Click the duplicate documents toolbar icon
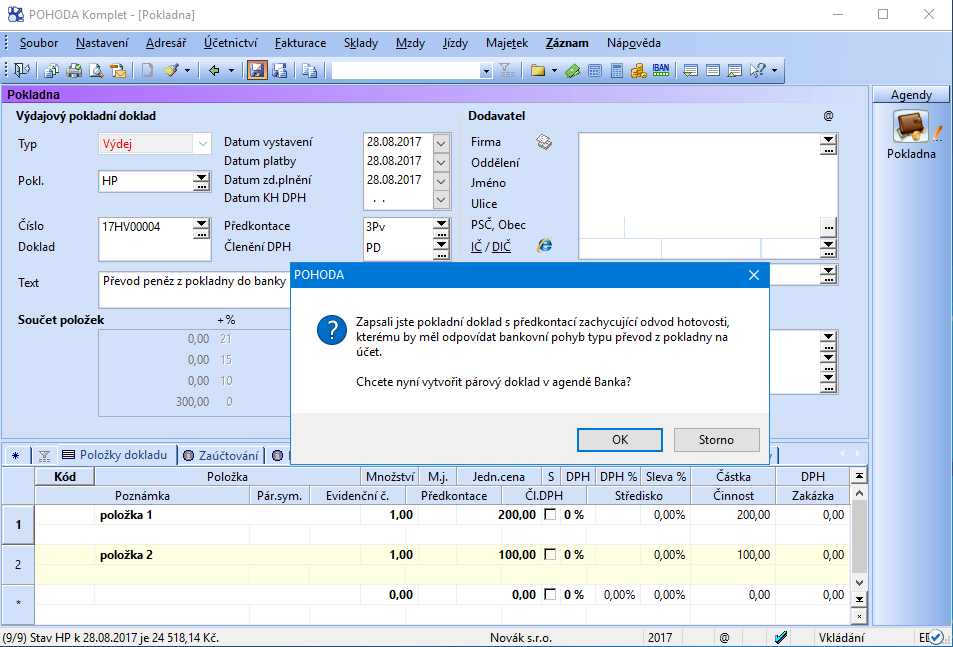953x647 pixels. click(309, 70)
